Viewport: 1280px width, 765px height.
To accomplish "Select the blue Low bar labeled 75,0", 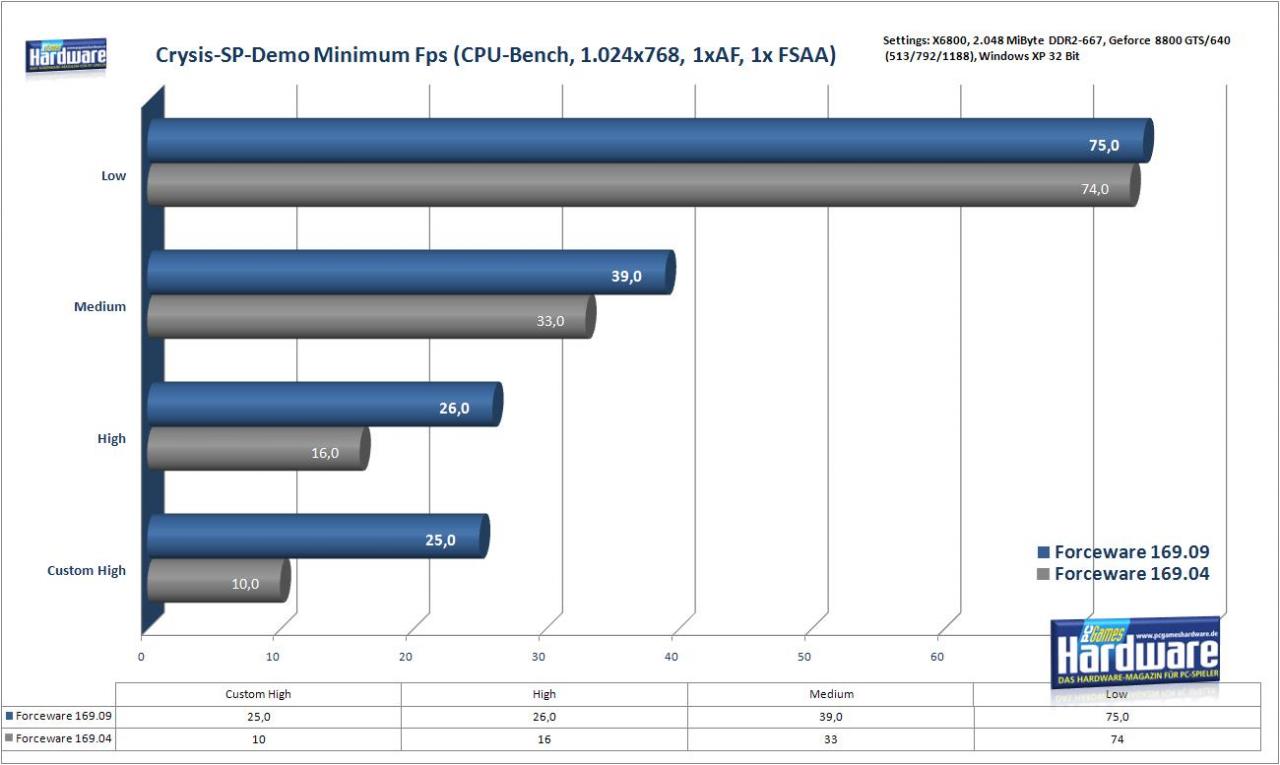I will coord(650,141).
